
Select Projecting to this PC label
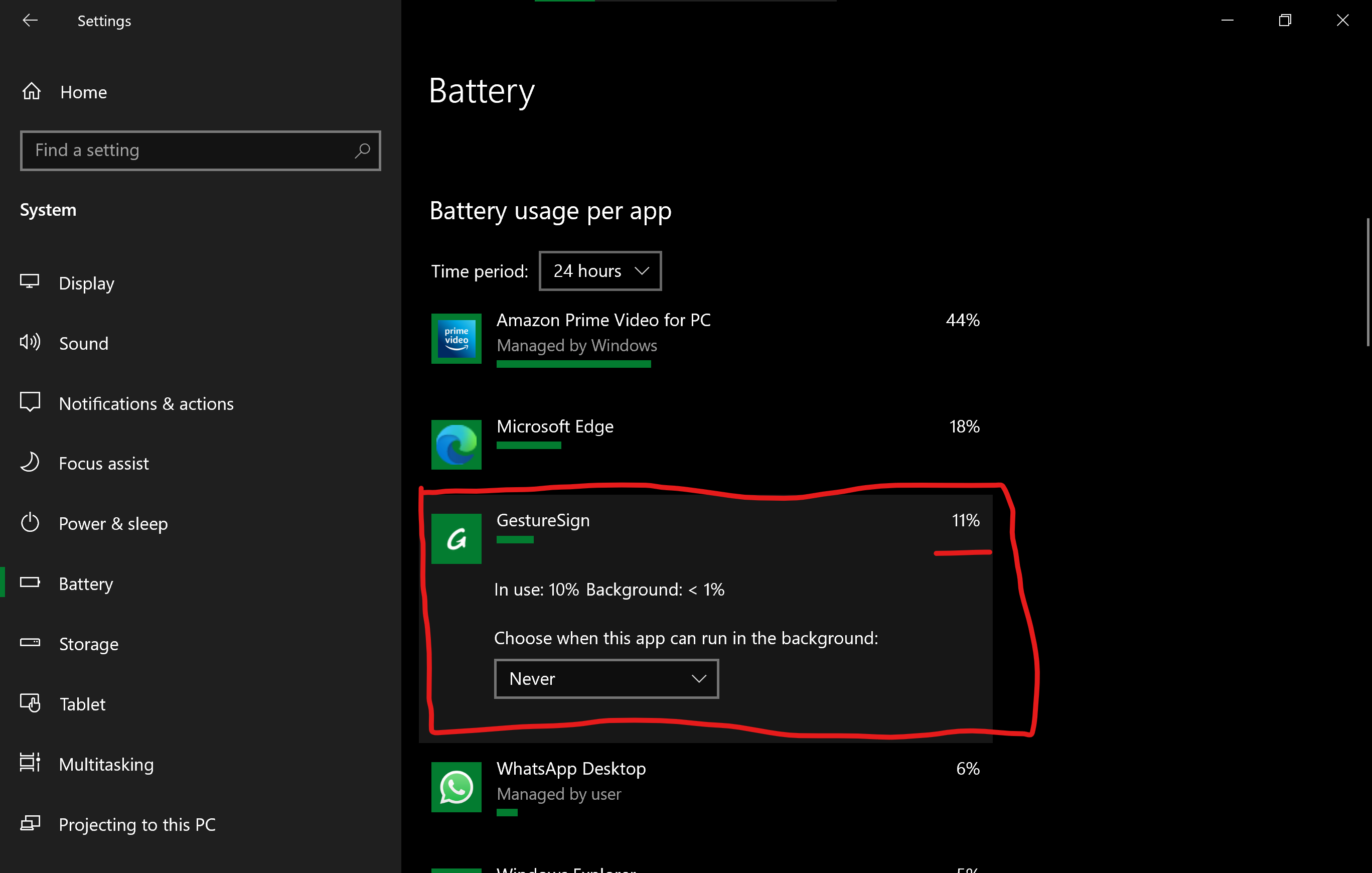(x=137, y=824)
